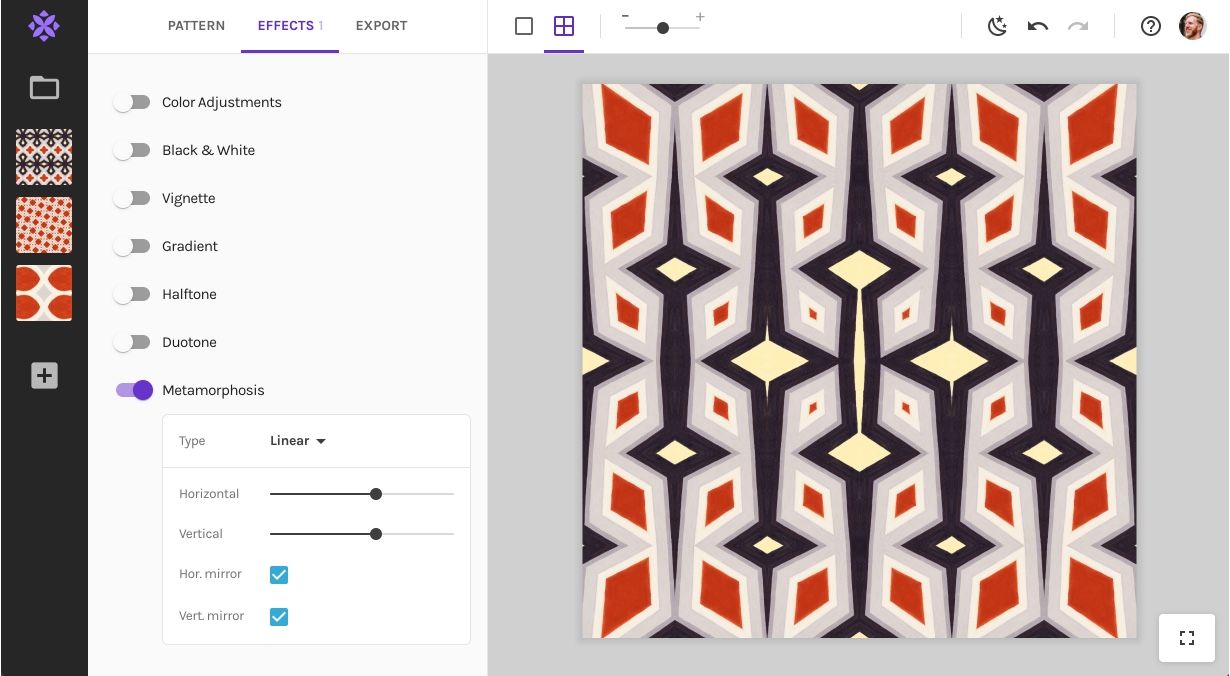Open user profile avatar
Screen dimensions: 1230x676
click(x=1192, y=26)
